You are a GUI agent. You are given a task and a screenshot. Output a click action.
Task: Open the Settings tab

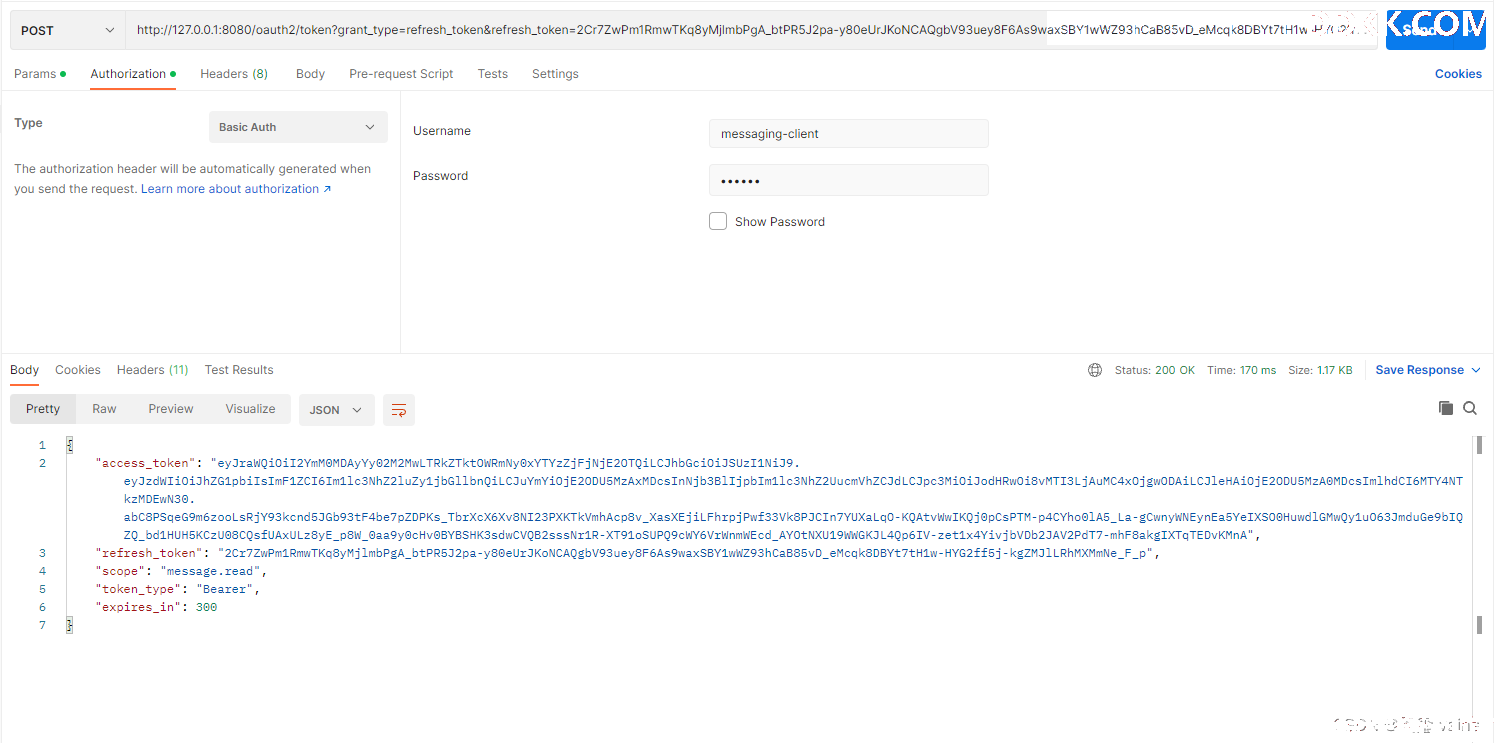click(555, 74)
